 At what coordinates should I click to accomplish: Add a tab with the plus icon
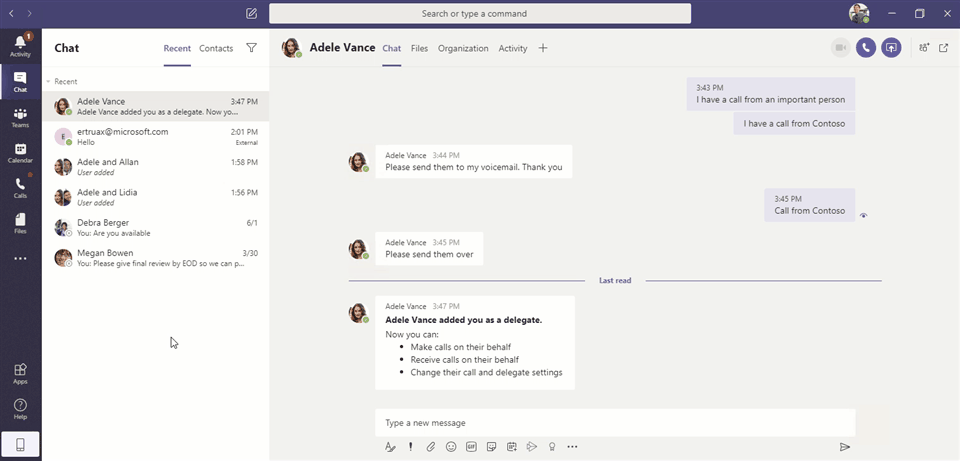pyautogui.click(x=542, y=48)
